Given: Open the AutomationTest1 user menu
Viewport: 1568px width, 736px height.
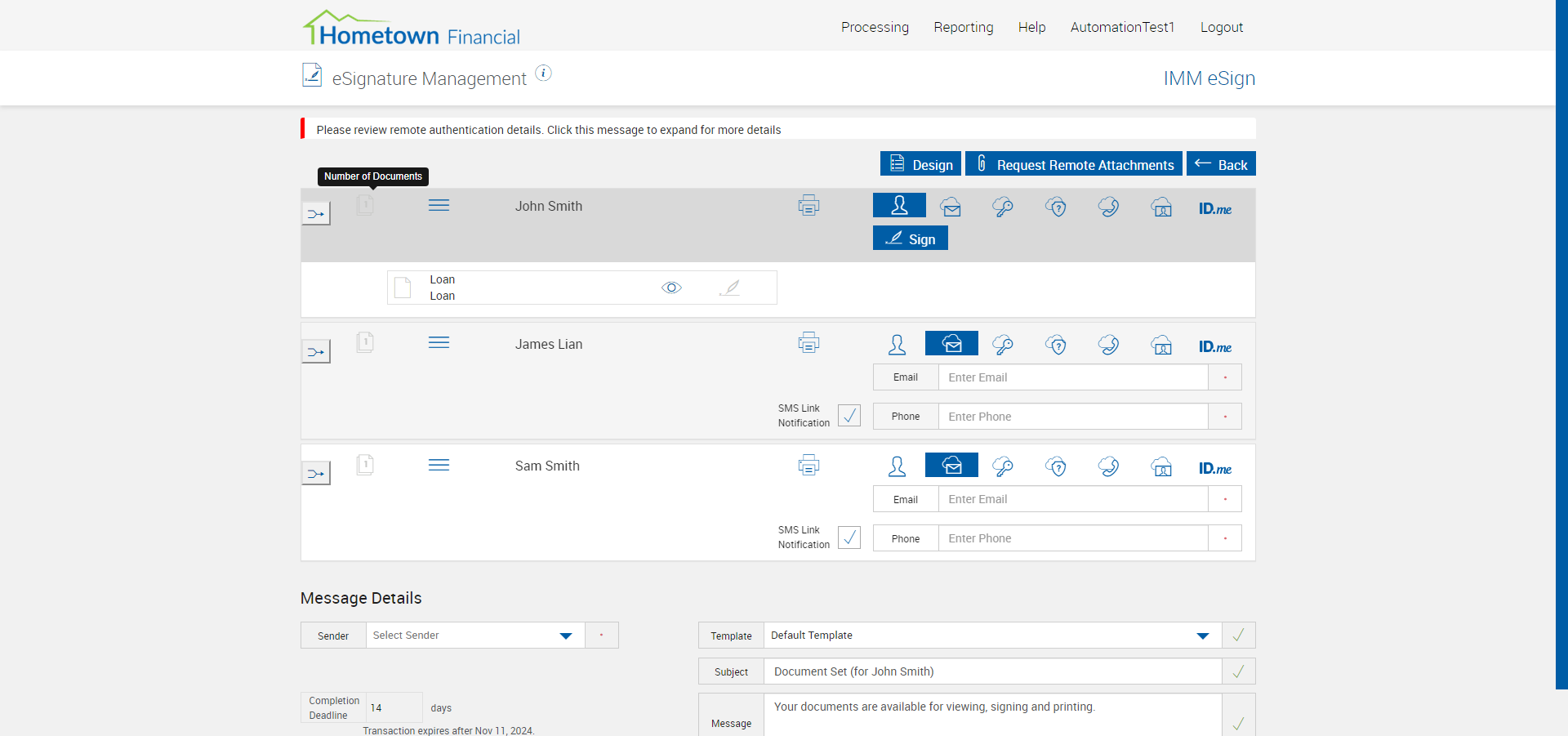Looking at the screenshot, I should pyautogui.click(x=1122, y=27).
